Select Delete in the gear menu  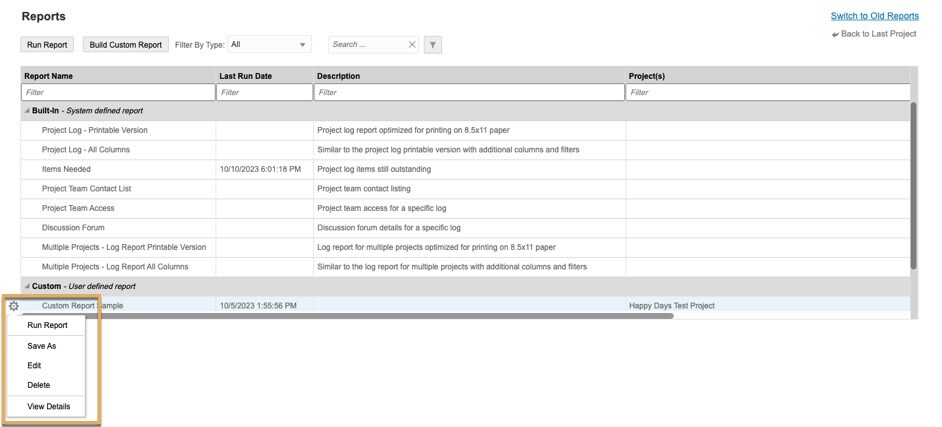click(x=39, y=385)
